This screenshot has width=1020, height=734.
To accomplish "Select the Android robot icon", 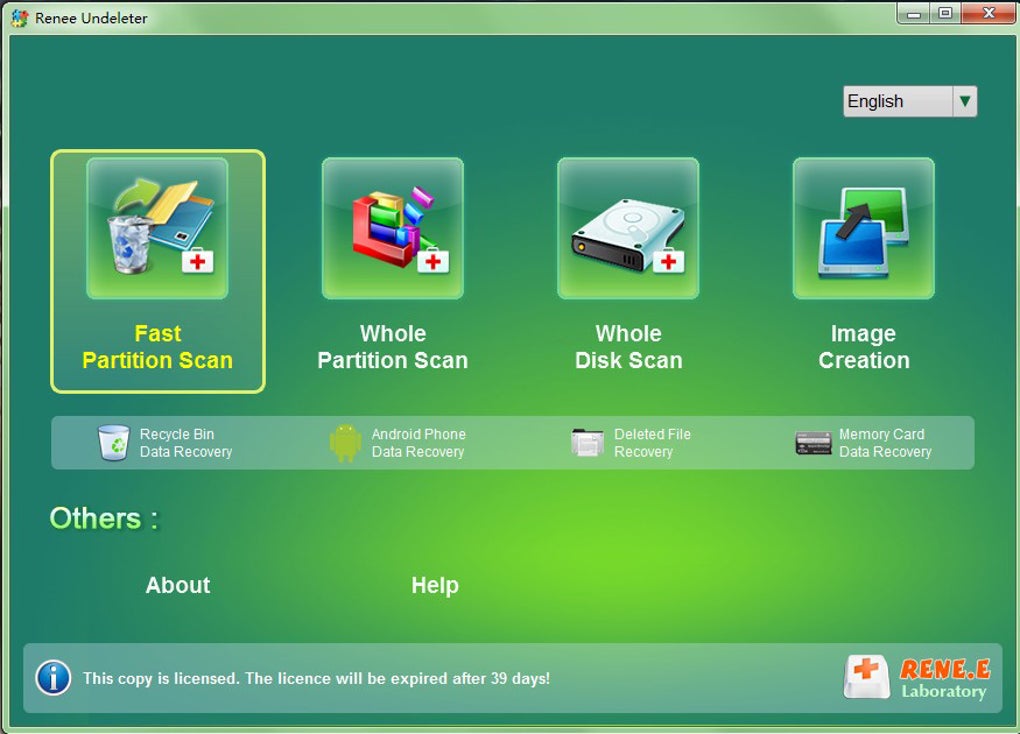I will click(x=345, y=443).
